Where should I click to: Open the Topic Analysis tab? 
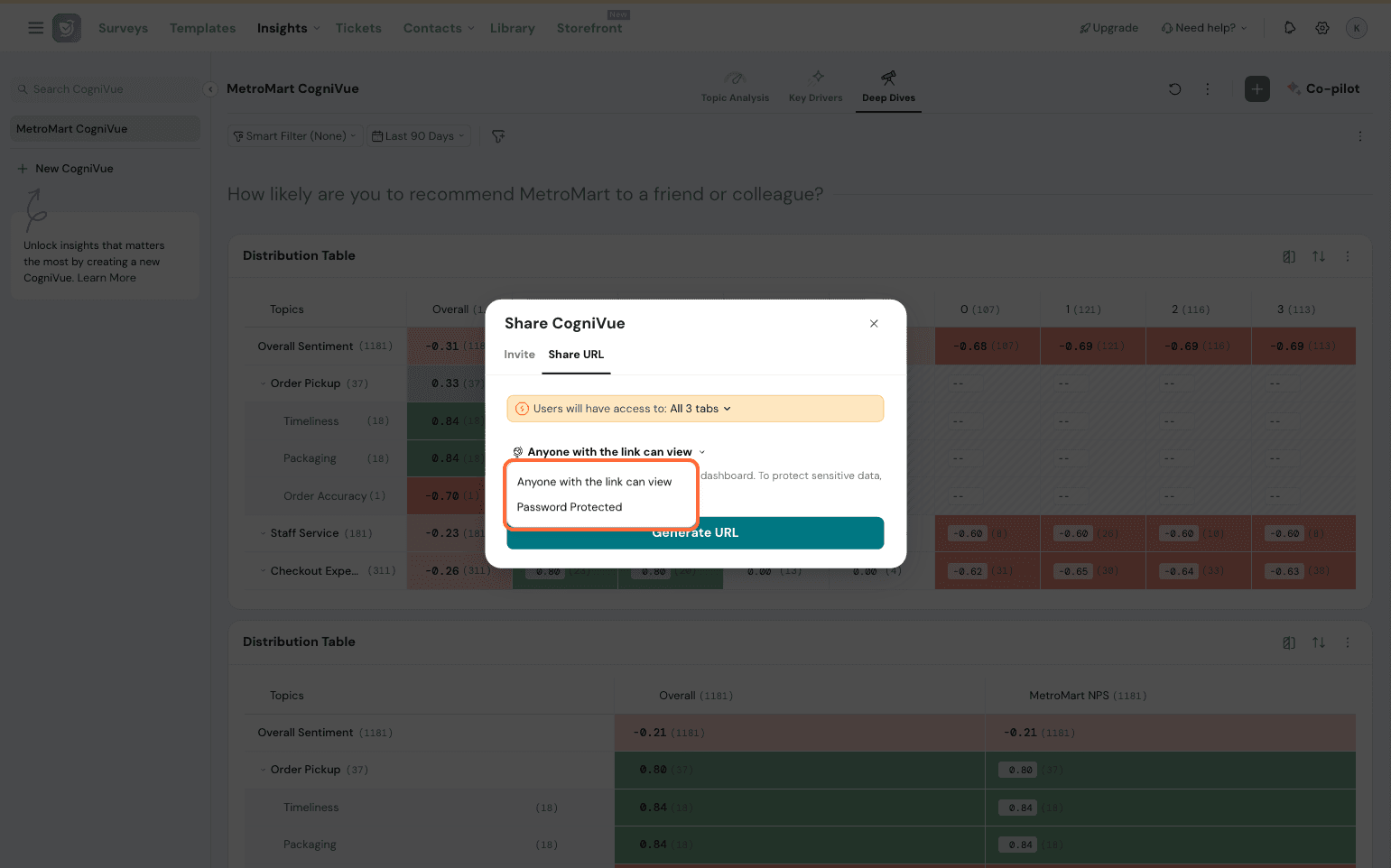coord(735,87)
